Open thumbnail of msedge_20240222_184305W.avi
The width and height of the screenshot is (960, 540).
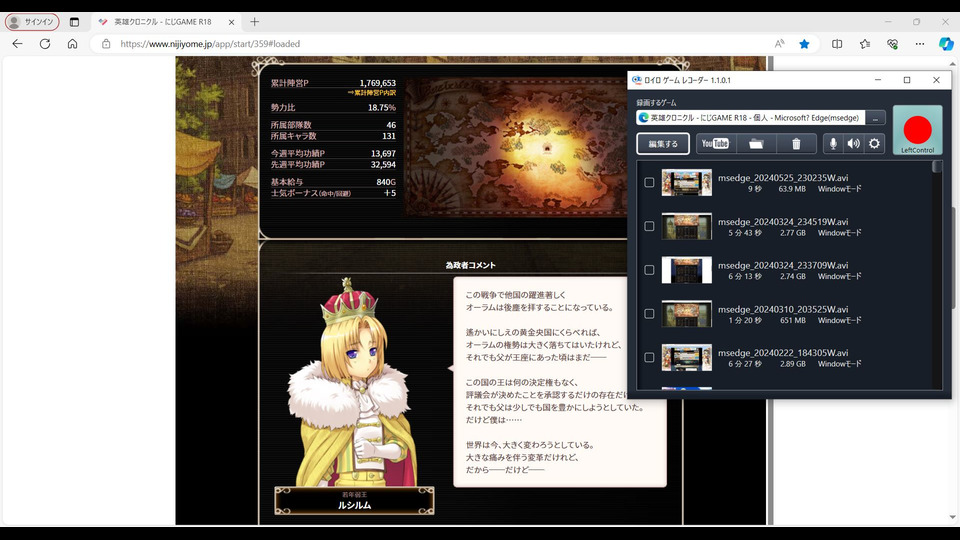tap(686, 358)
